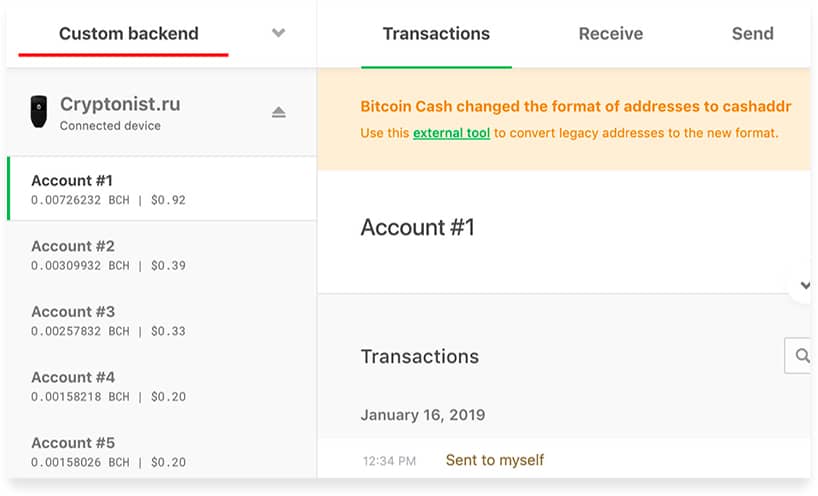Open the Receive tab
Screen dimensions: 818x496
click(611, 34)
